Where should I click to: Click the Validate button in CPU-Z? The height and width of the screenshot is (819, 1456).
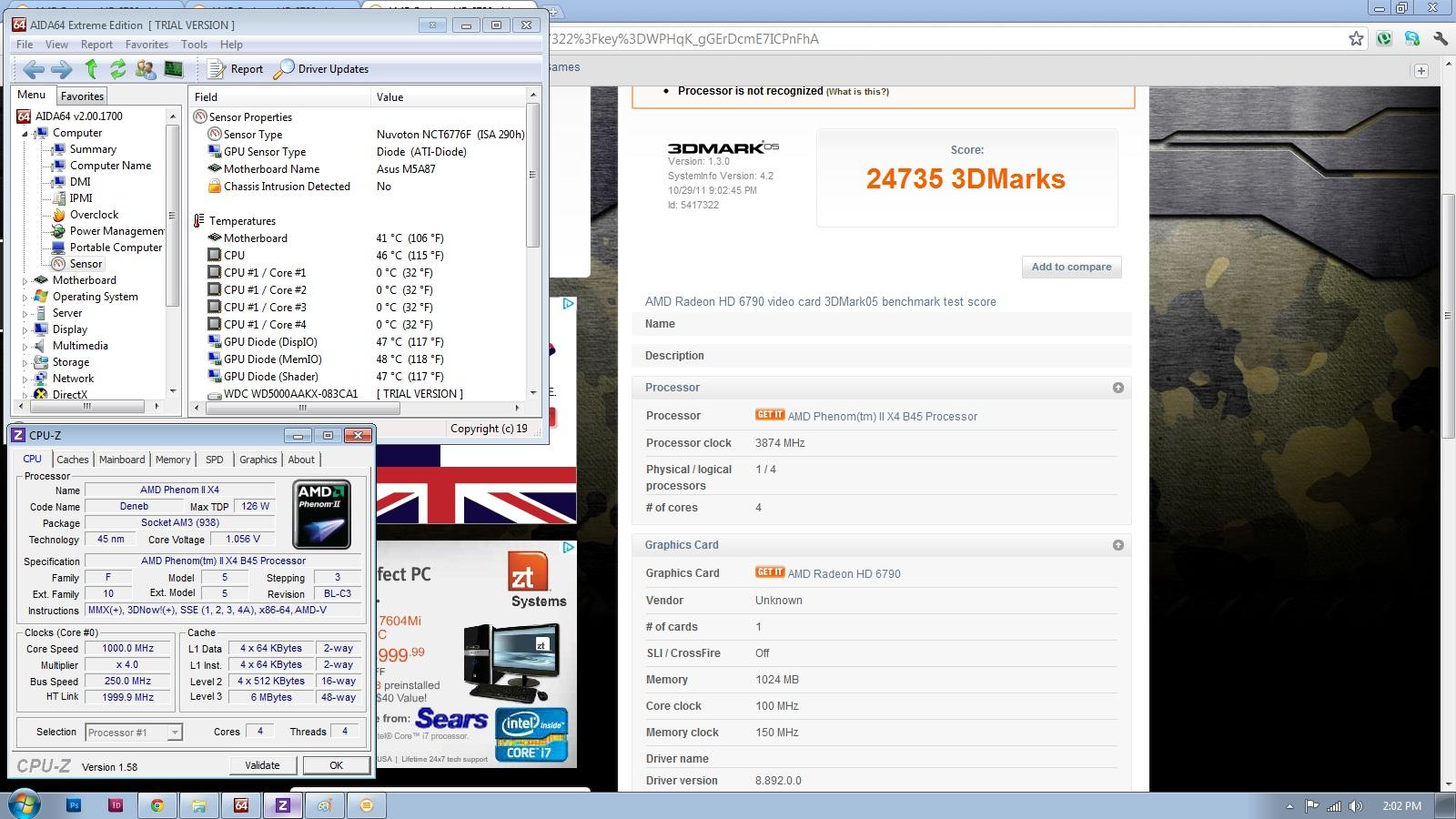click(x=262, y=765)
